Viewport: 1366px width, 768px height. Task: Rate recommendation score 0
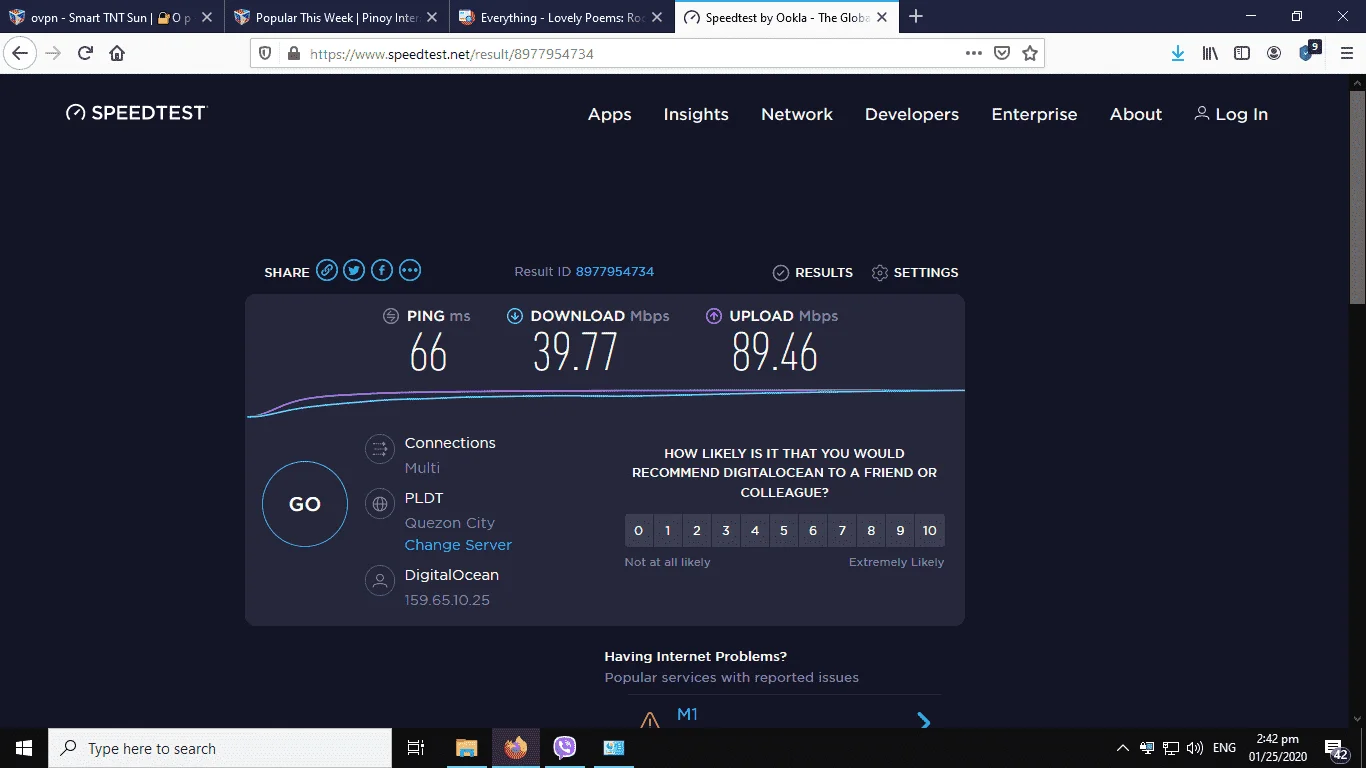pos(639,531)
